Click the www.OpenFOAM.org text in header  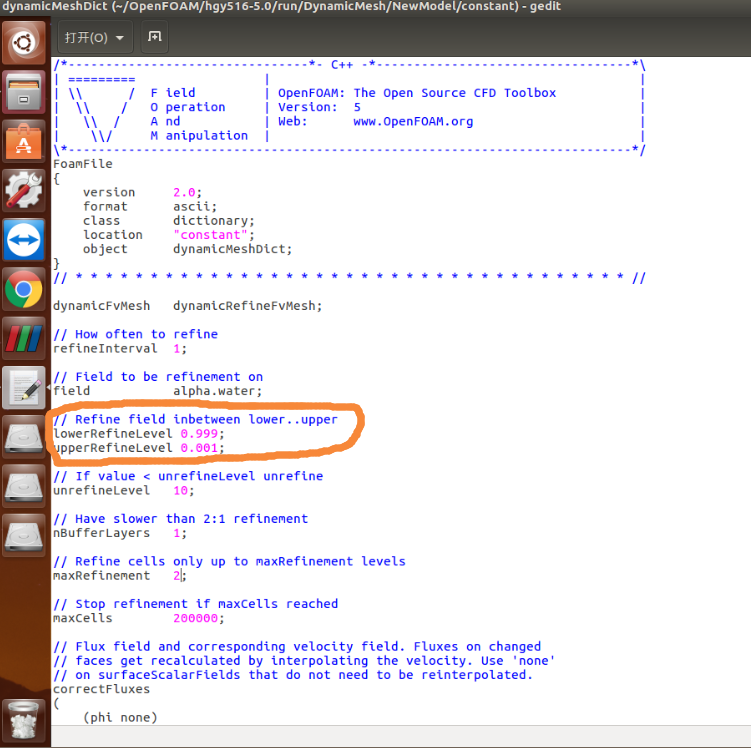point(413,122)
